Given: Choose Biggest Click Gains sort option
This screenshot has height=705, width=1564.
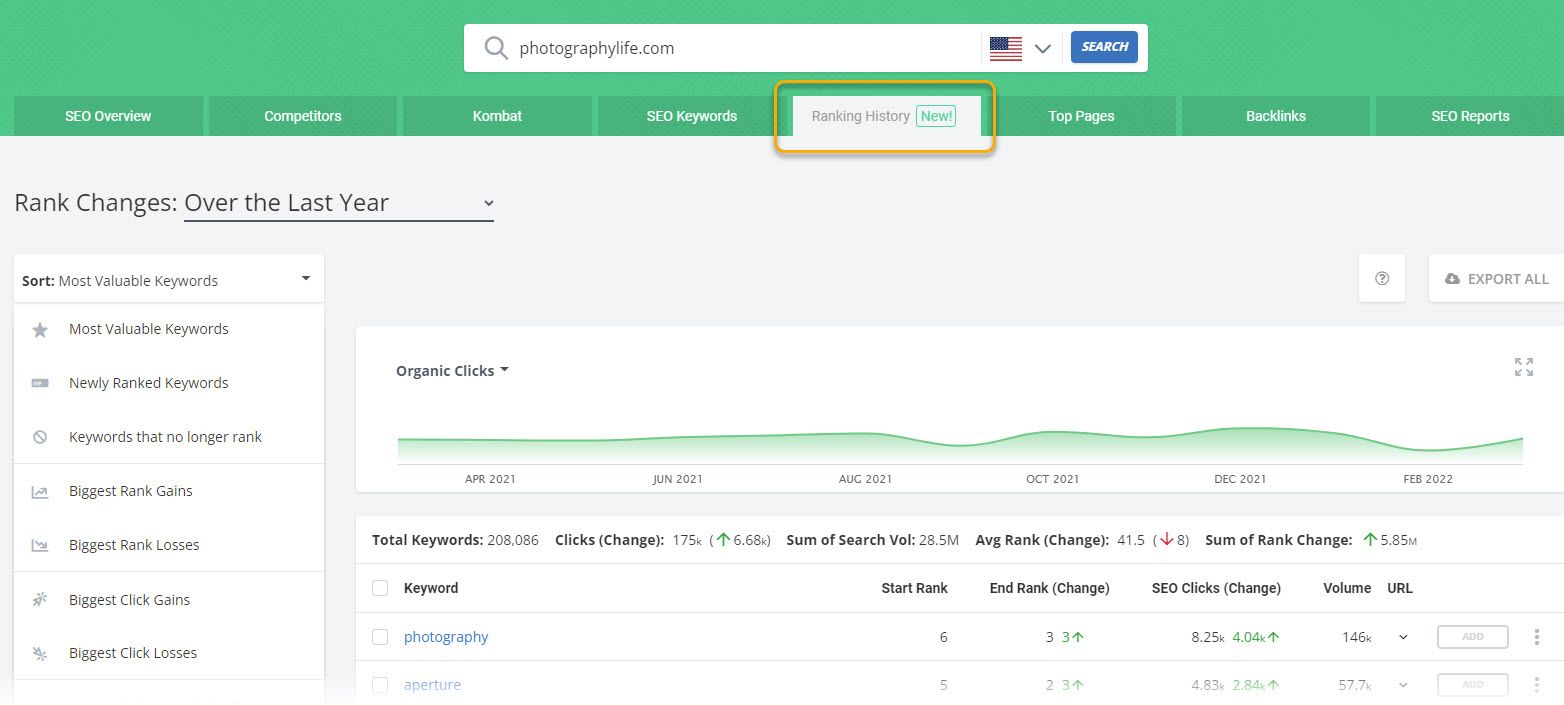Looking at the screenshot, I should click(x=169, y=600).
